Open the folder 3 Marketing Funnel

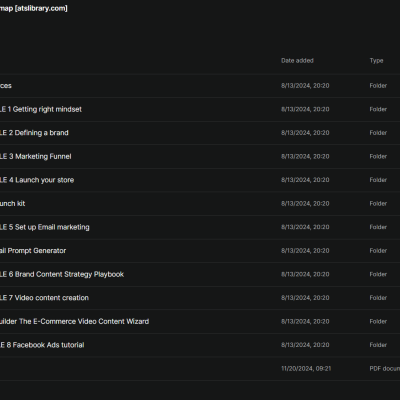36,156
